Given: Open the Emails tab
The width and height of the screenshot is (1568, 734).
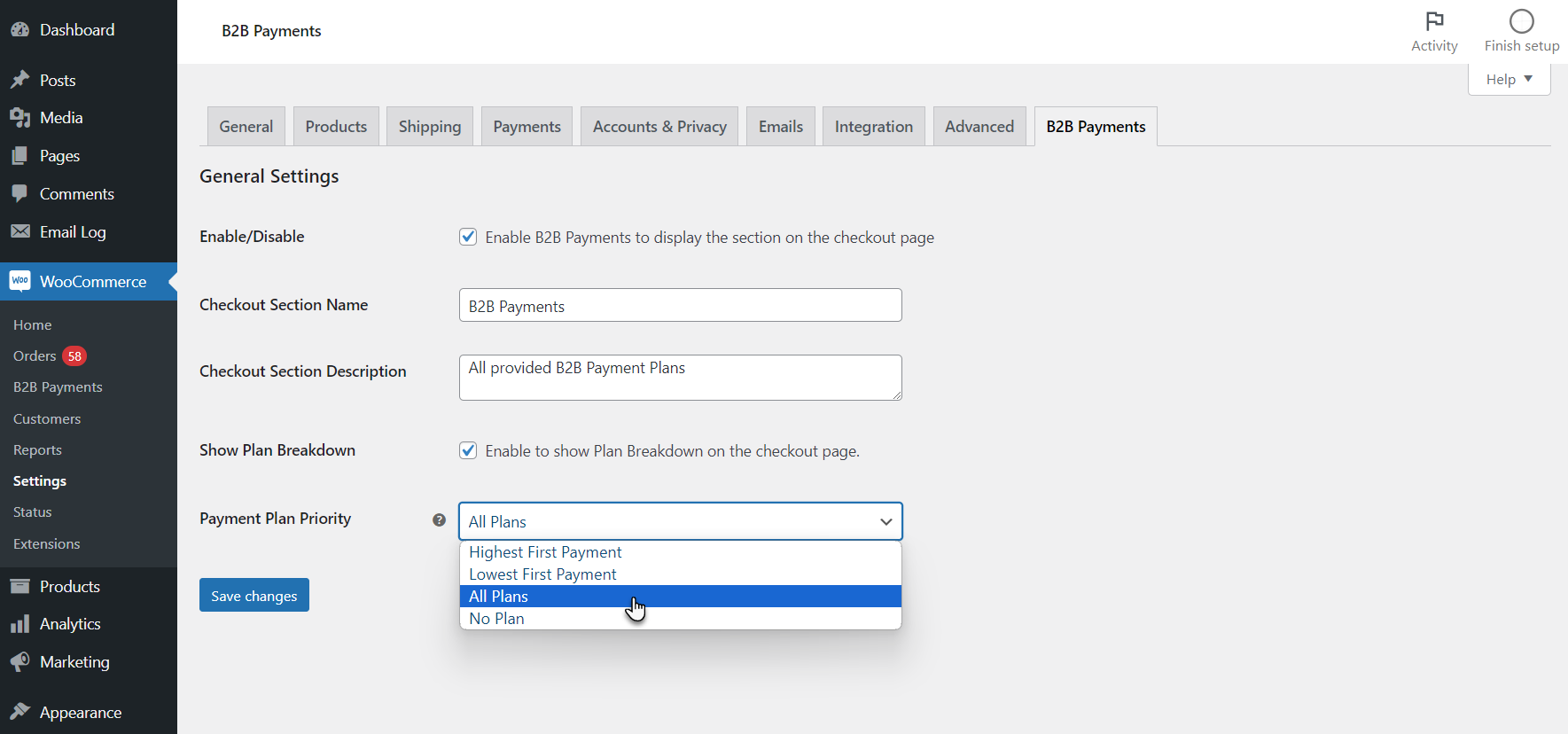Looking at the screenshot, I should click(x=781, y=126).
